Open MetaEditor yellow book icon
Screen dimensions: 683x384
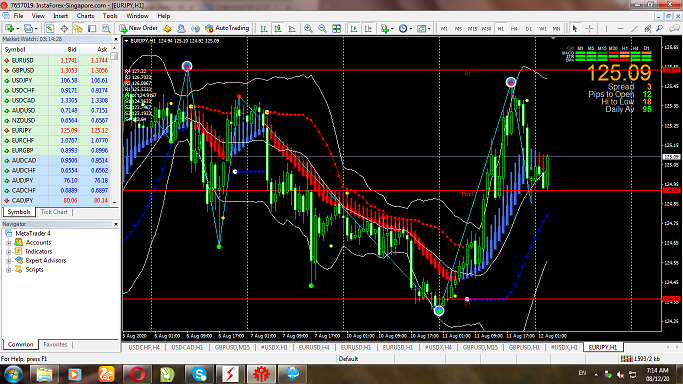point(167,28)
